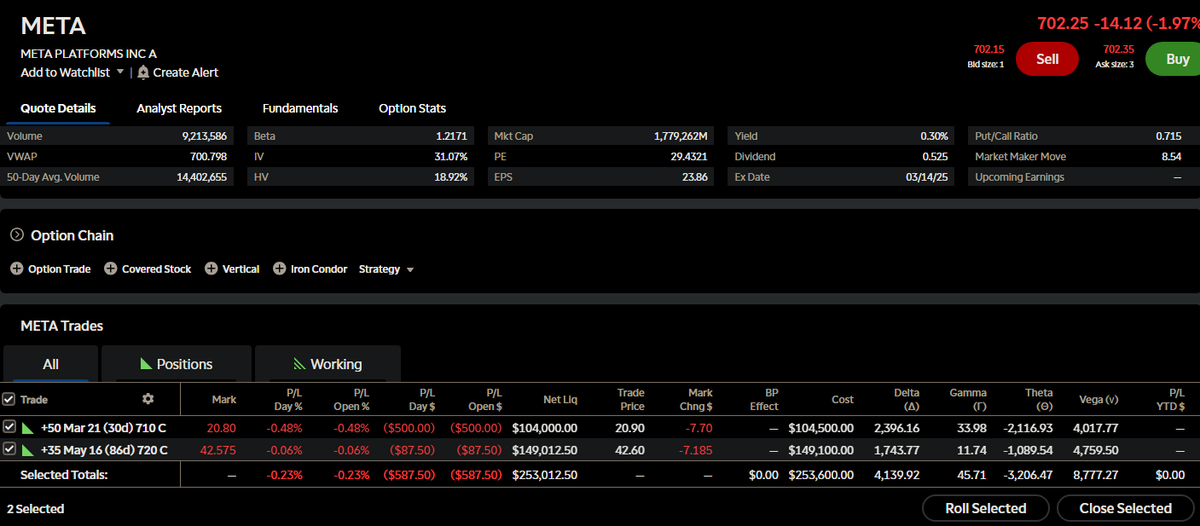Click Close Selected button
The image size is (1200, 526).
(x=1125, y=508)
